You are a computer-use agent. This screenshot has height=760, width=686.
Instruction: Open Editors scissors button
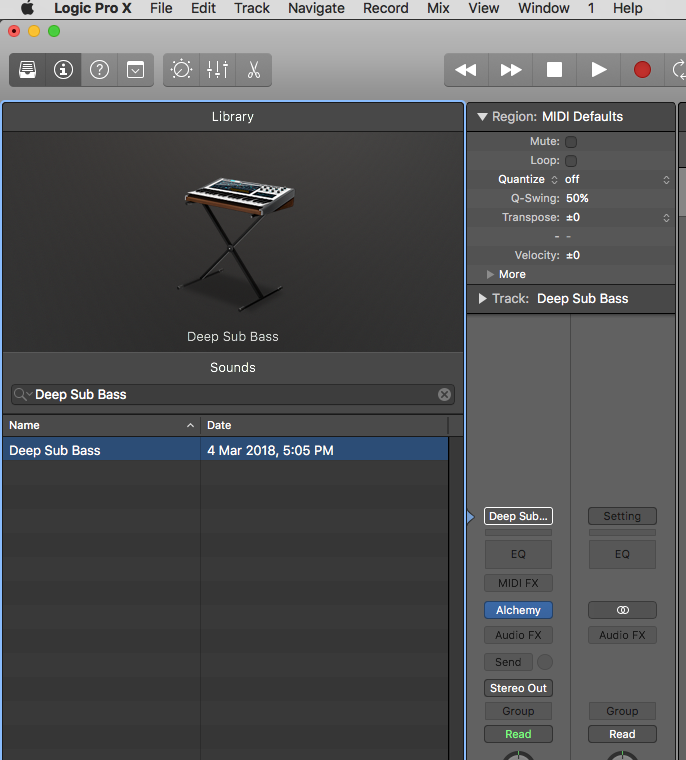(x=254, y=70)
